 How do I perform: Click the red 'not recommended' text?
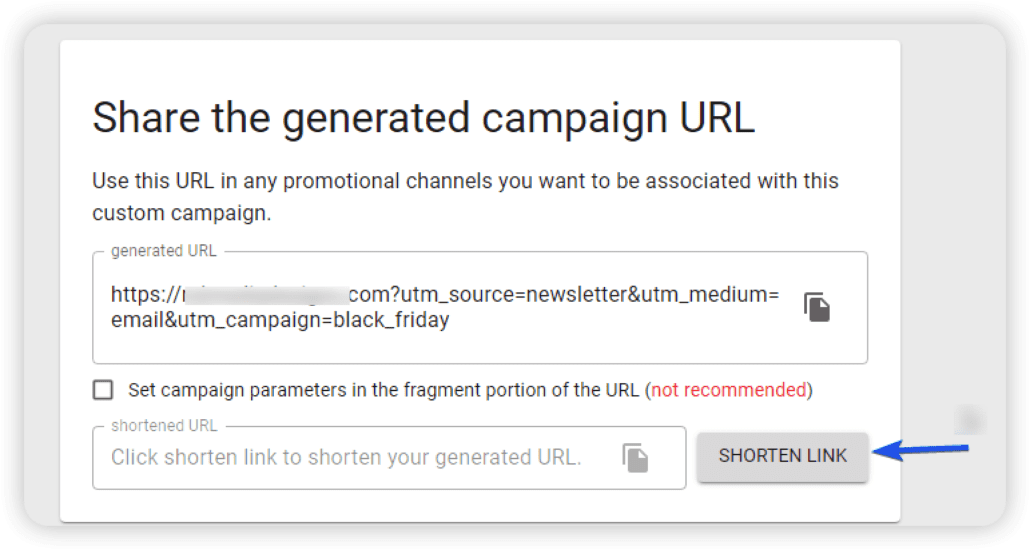(x=728, y=390)
